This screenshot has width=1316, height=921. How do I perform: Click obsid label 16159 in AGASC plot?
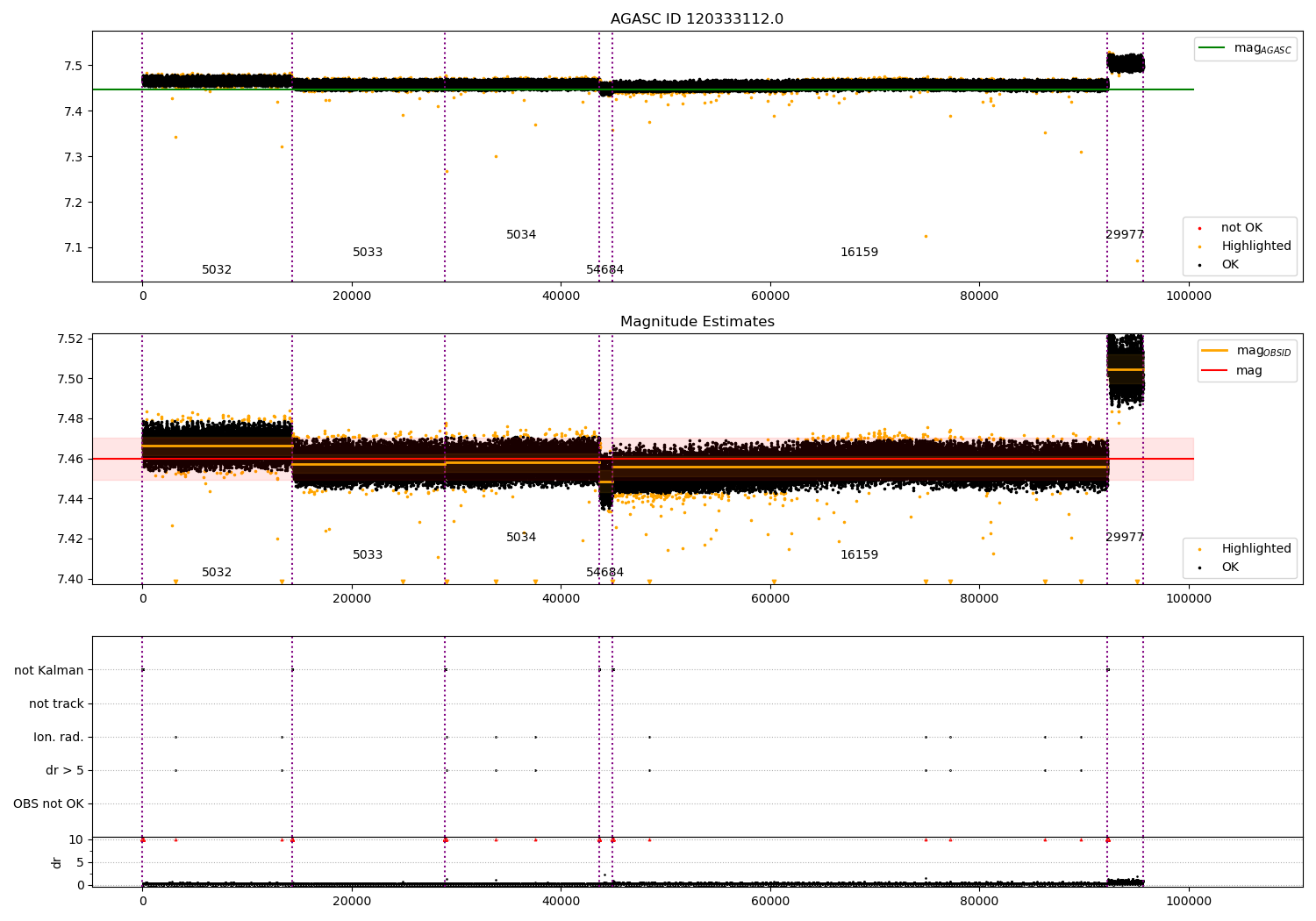(859, 253)
